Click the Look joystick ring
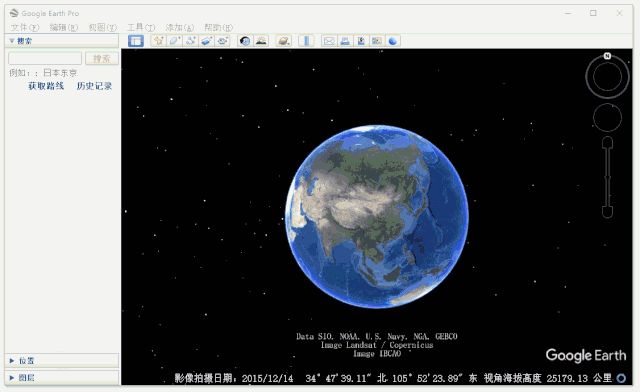Image resolution: width=640 pixels, height=392 pixels. tap(607, 77)
